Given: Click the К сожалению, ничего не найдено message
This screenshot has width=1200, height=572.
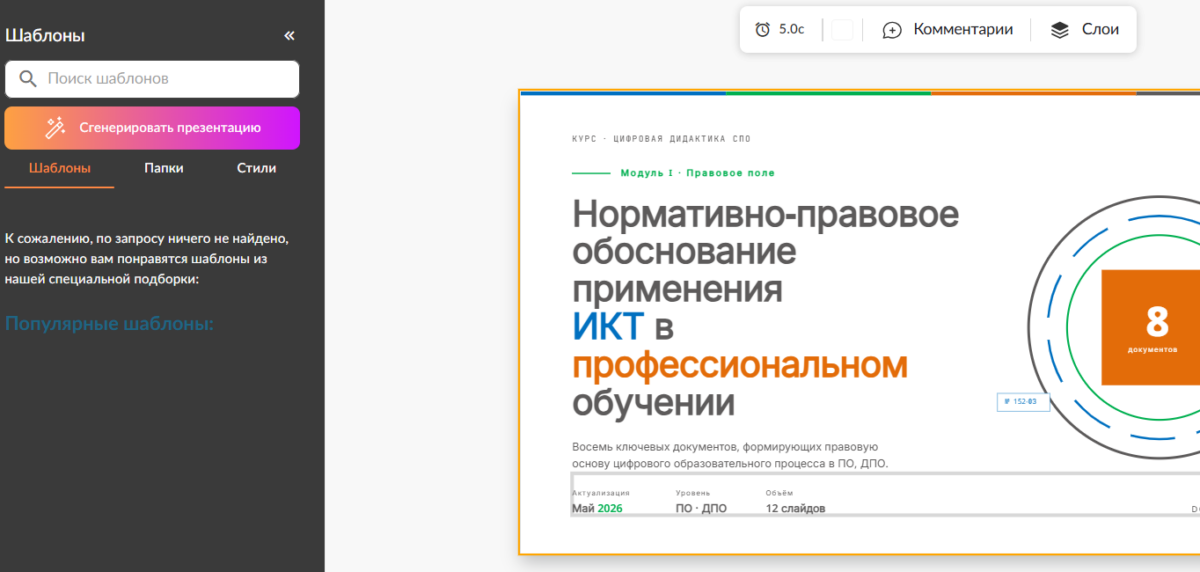Looking at the screenshot, I should click(147, 259).
